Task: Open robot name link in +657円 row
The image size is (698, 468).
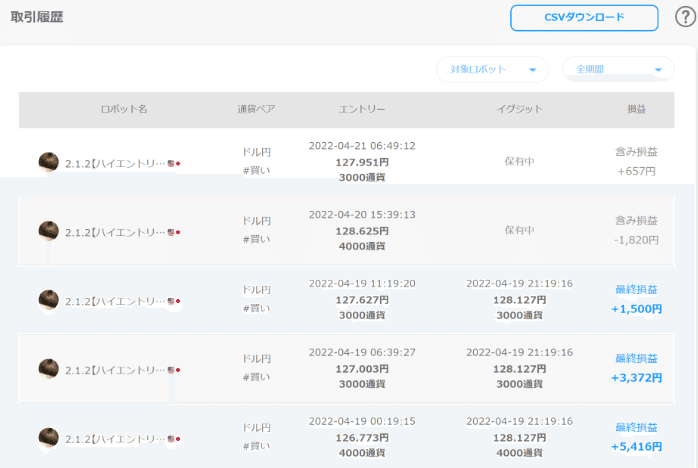Action: tap(115, 164)
